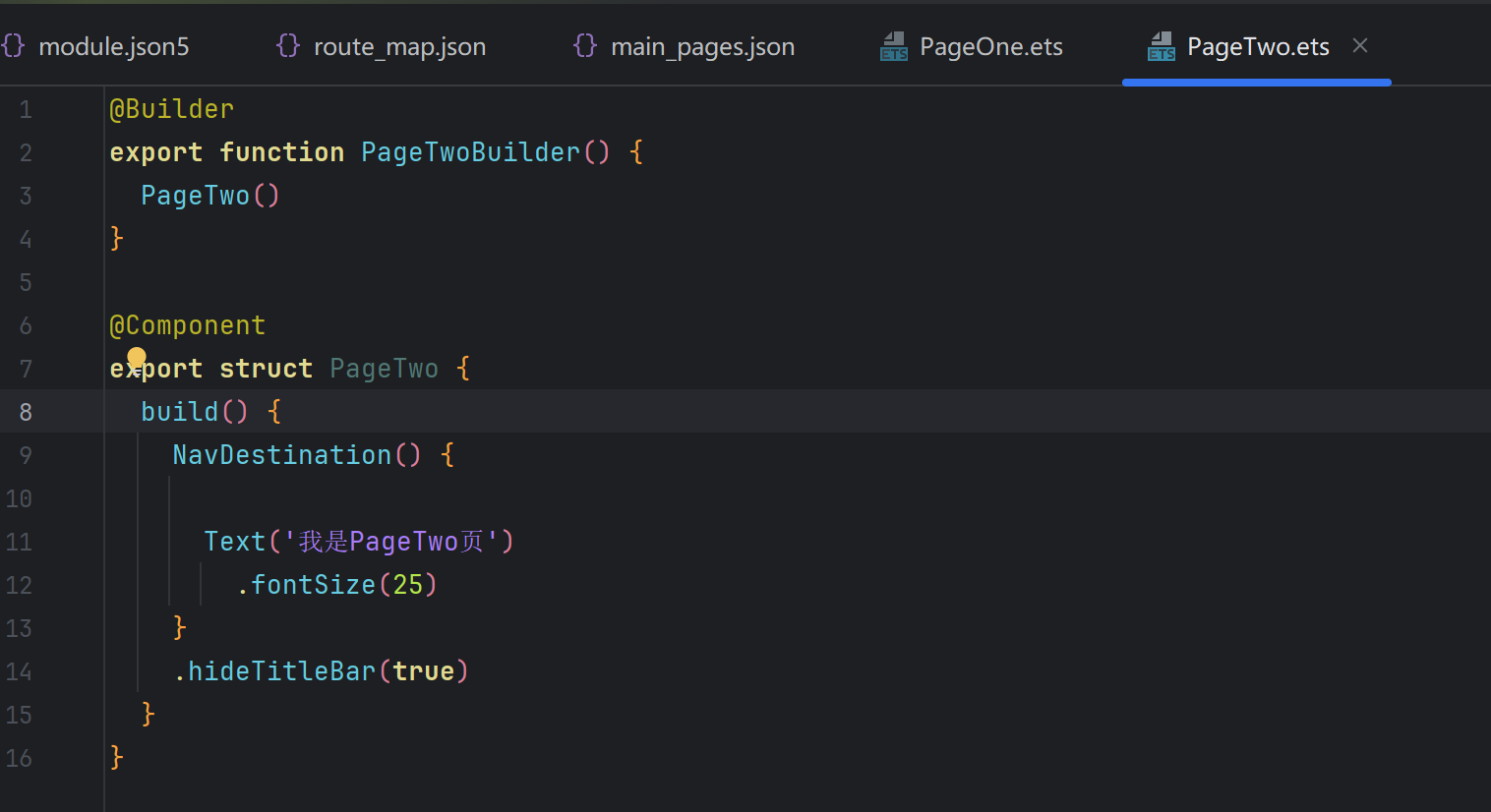The image size is (1491, 812).
Task: Click the route_map.json braces icon
Action: pyautogui.click(x=288, y=46)
